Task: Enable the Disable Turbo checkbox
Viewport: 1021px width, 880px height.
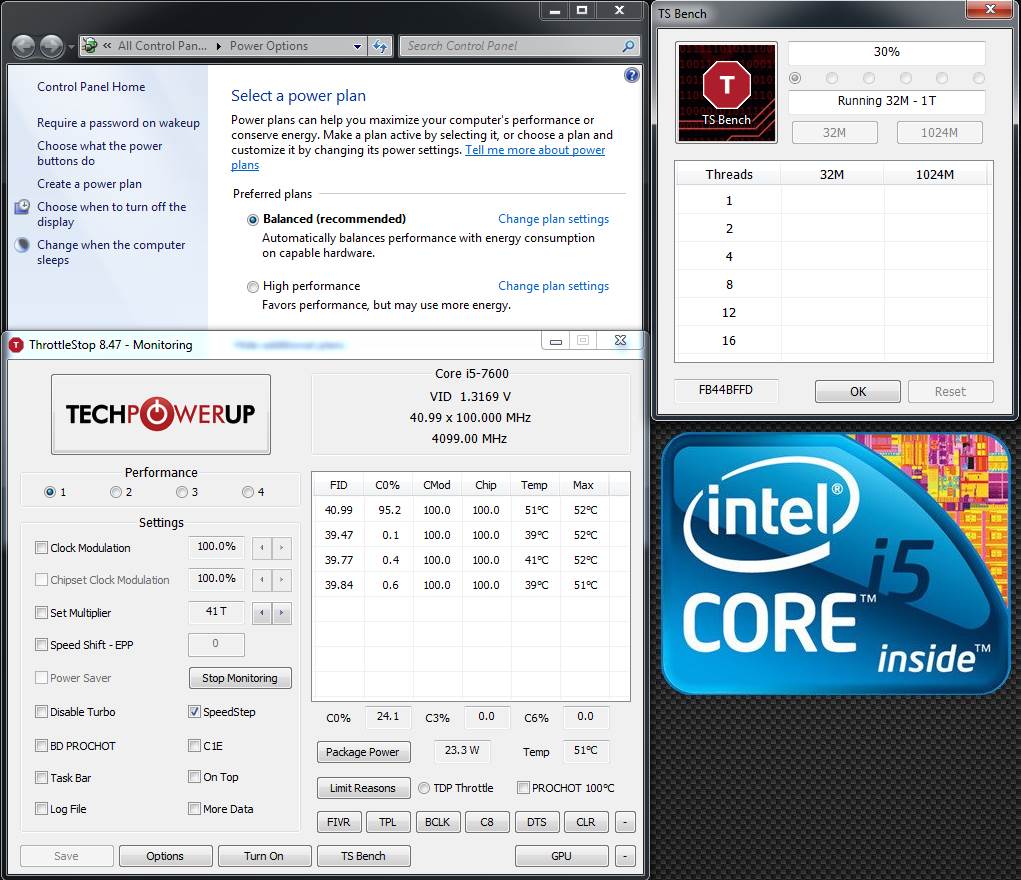Action: (42, 711)
